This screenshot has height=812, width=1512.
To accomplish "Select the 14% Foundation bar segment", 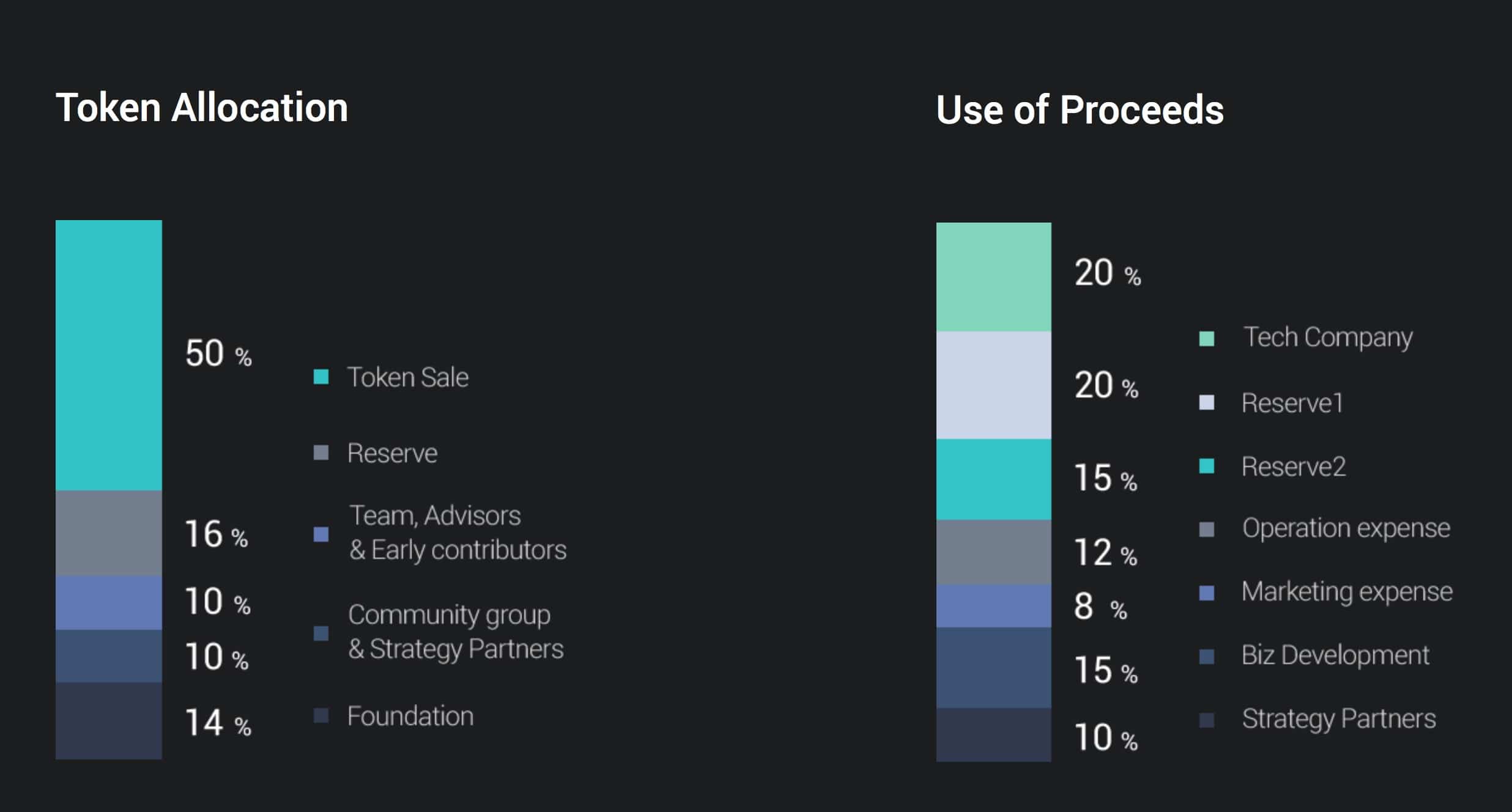I will point(109,720).
